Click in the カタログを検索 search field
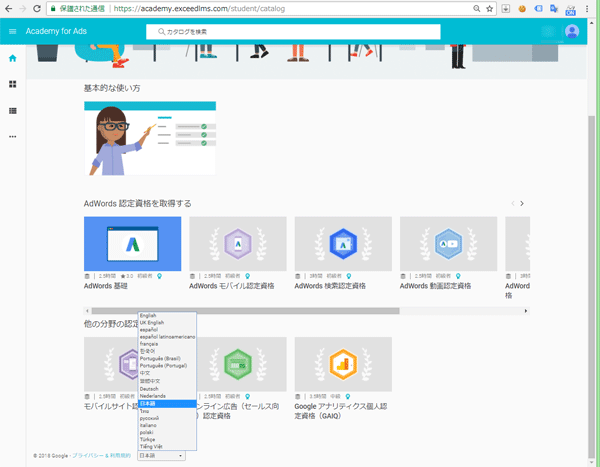The height and width of the screenshot is (467, 600). click(x=293, y=32)
